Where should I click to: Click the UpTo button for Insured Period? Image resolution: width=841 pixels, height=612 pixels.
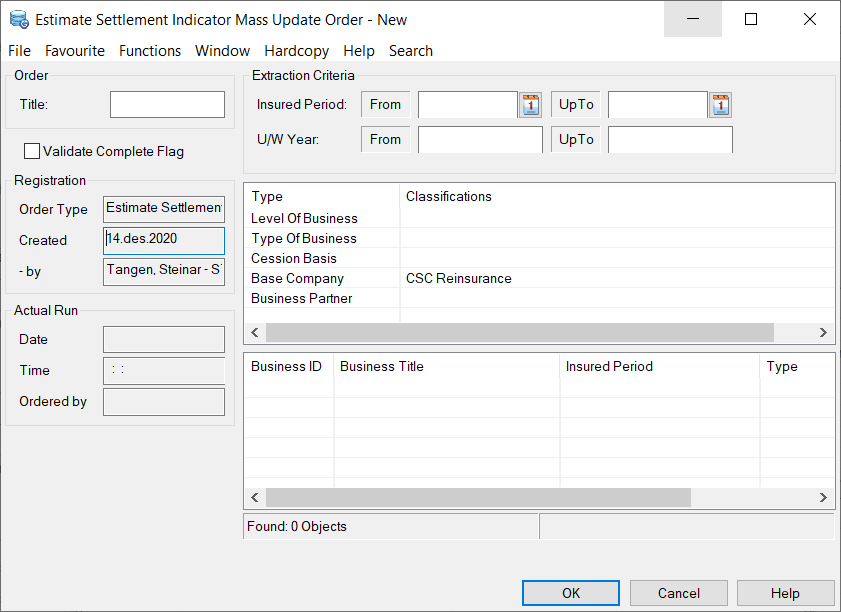pos(576,104)
